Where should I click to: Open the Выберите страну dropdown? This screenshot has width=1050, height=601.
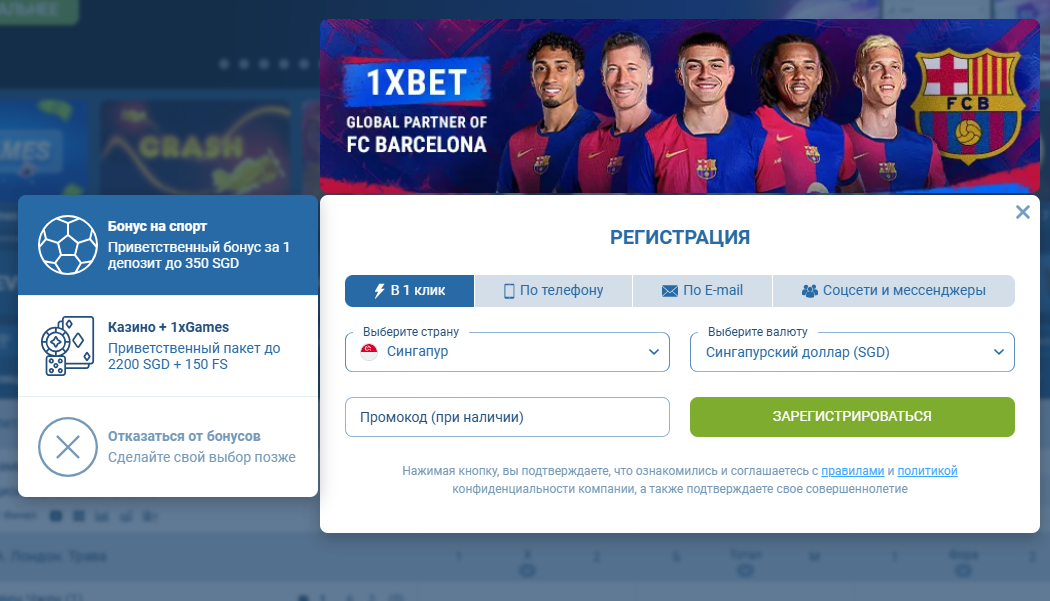(507, 352)
